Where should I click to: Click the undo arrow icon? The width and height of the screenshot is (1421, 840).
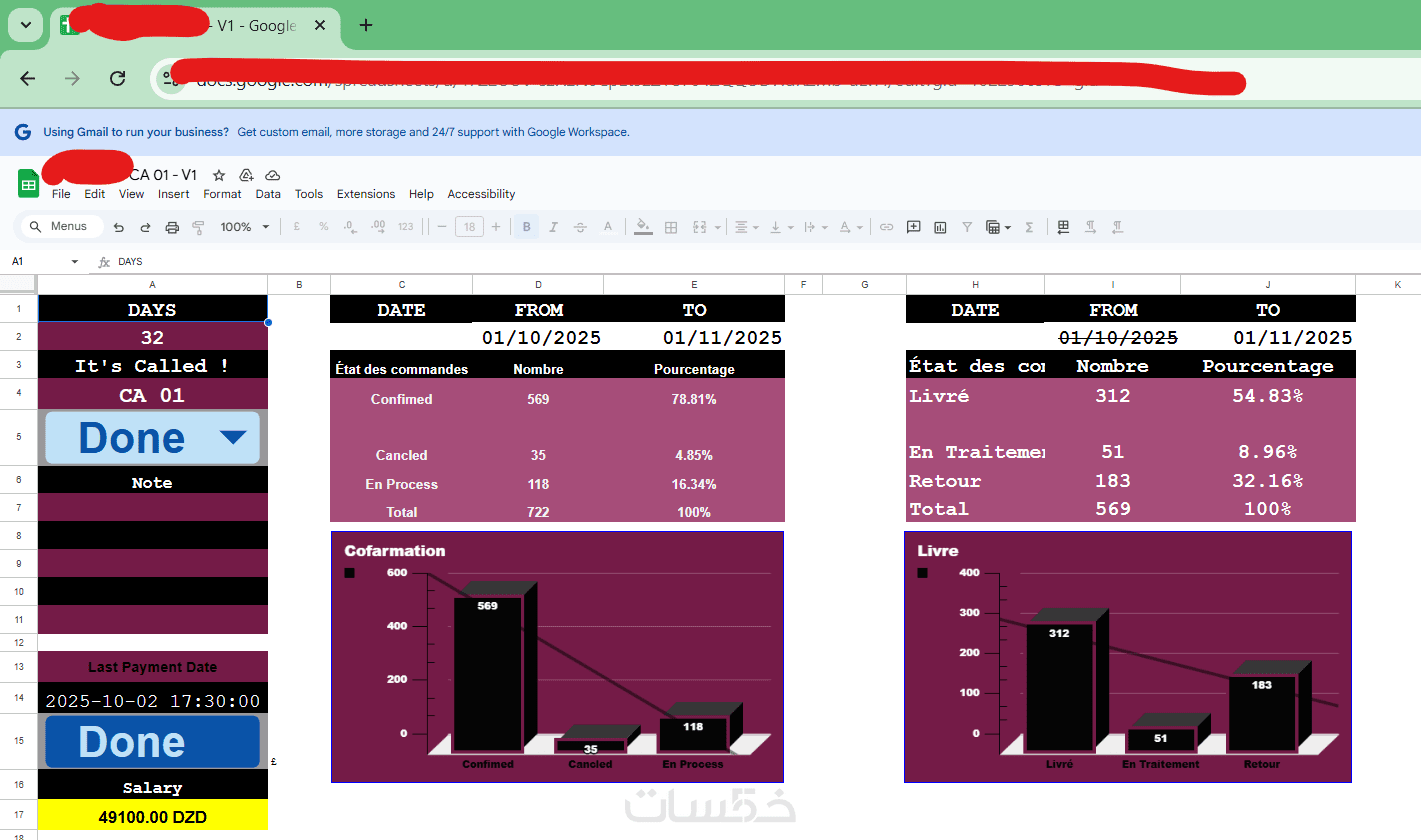119,227
